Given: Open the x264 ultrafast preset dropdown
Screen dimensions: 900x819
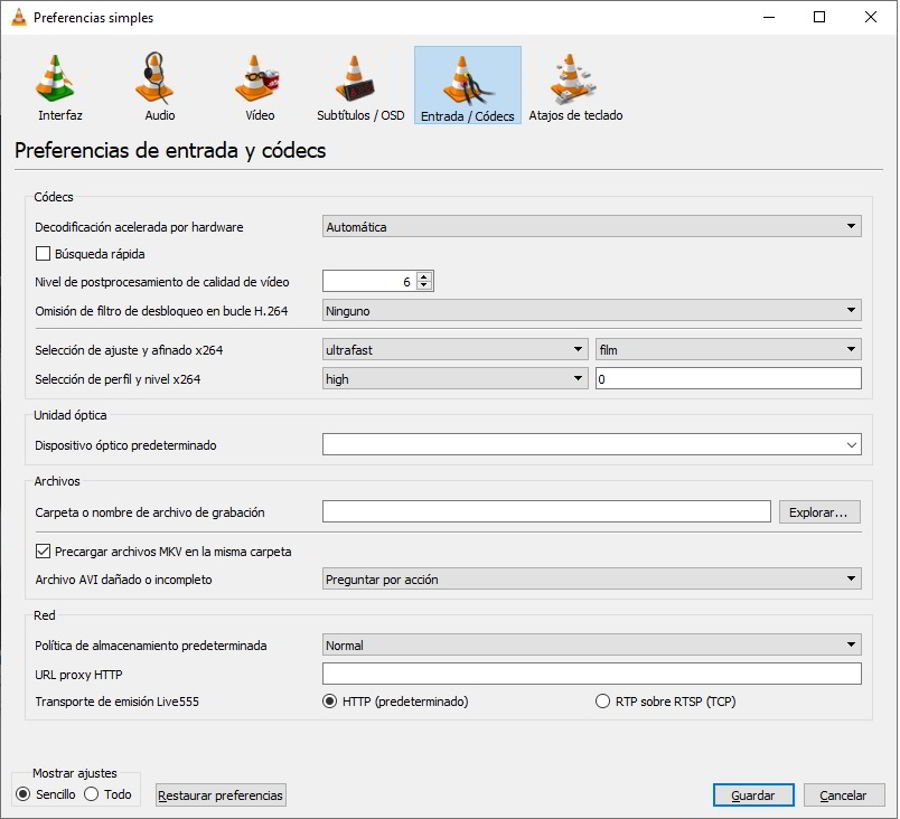Looking at the screenshot, I should [x=454, y=350].
